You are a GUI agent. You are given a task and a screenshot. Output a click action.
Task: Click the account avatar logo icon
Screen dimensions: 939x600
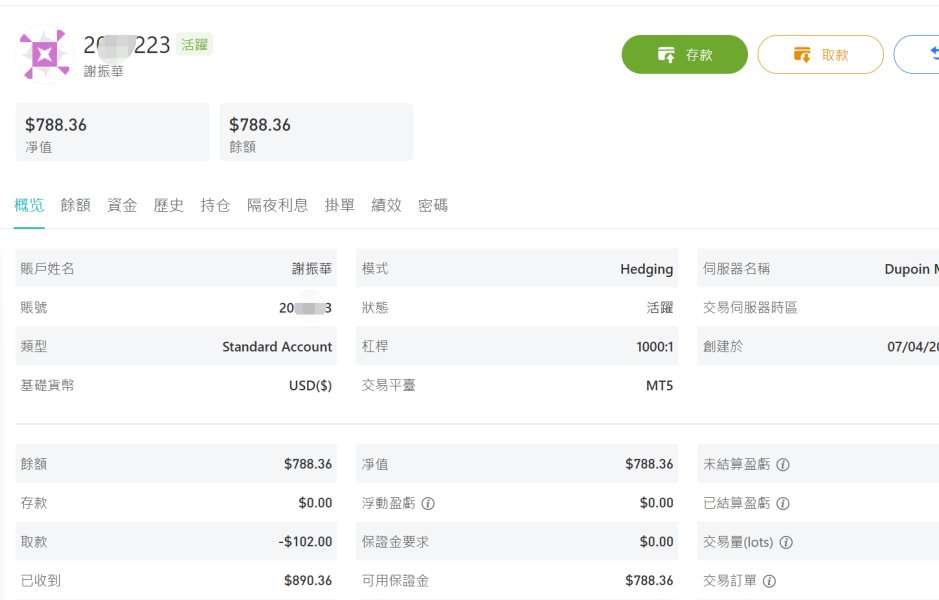point(45,54)
